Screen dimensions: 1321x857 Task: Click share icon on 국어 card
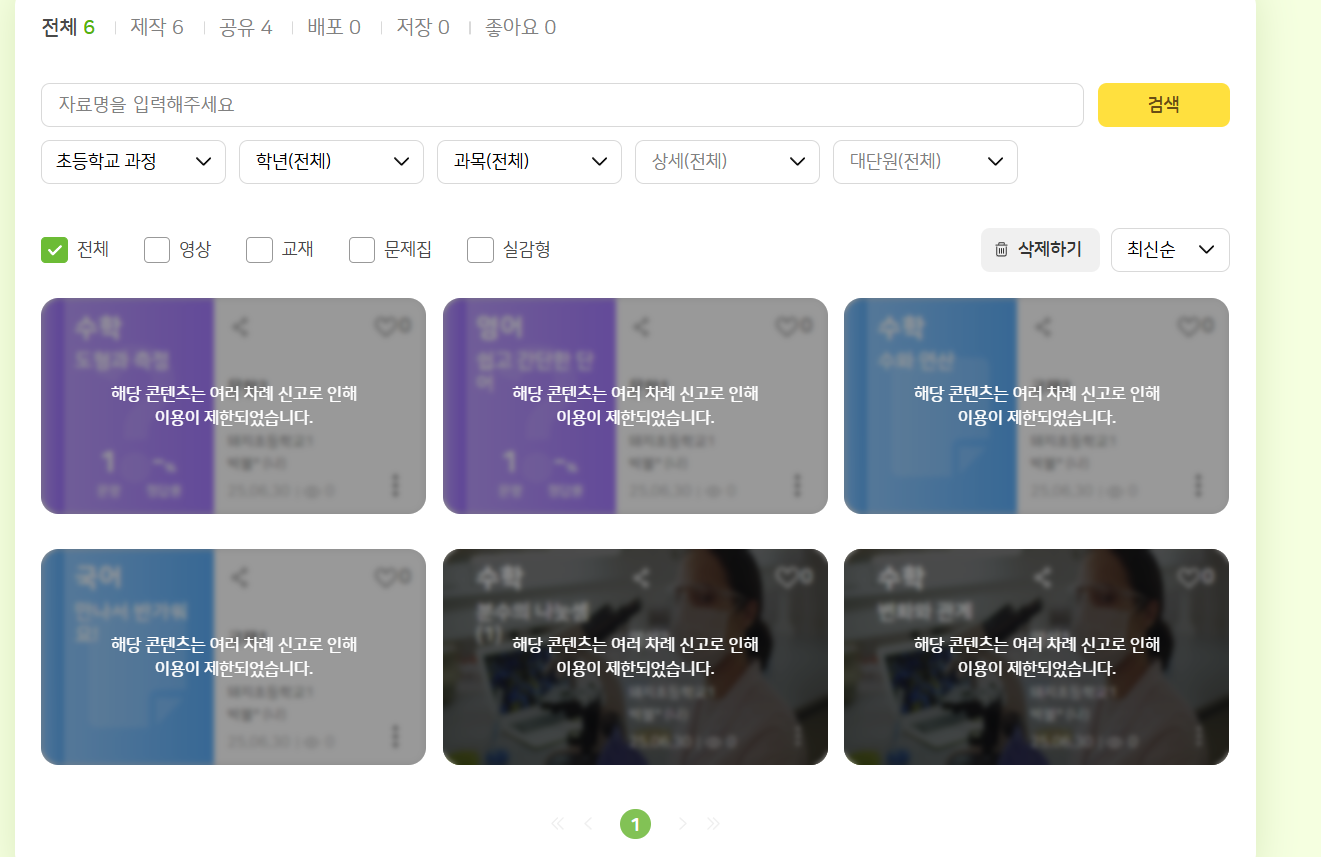tap(240, 577)
